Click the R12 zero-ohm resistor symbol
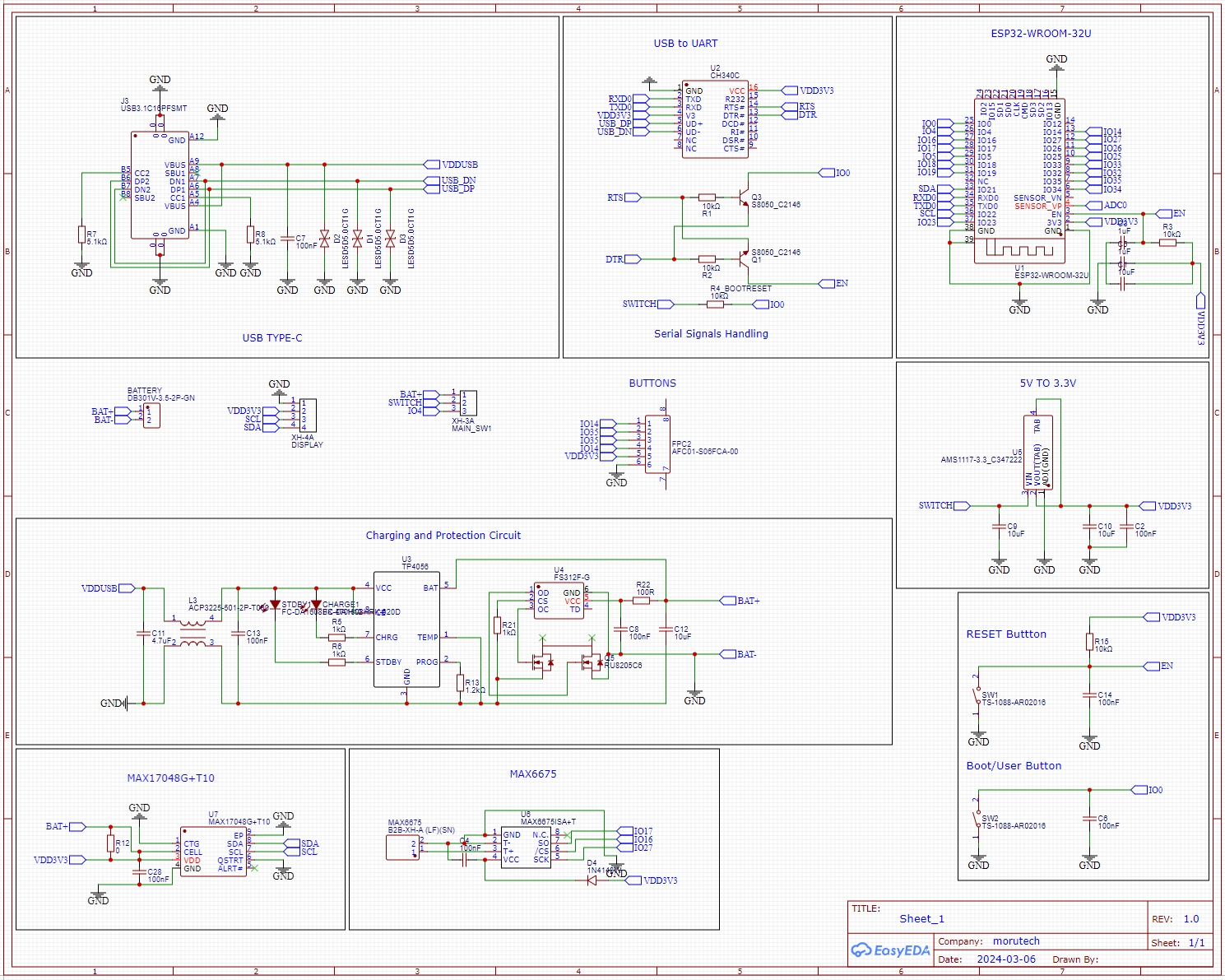 click(110, 843)
